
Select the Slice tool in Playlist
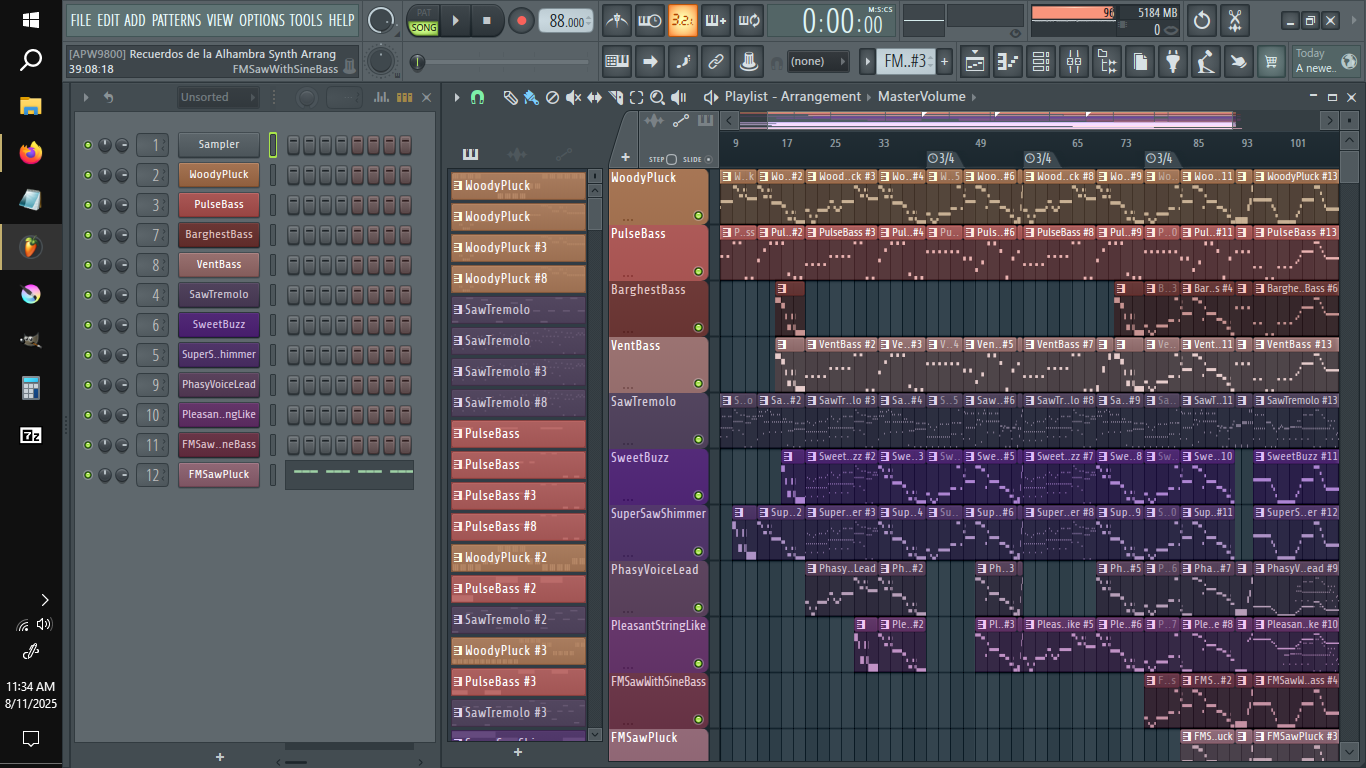[615, 97]
